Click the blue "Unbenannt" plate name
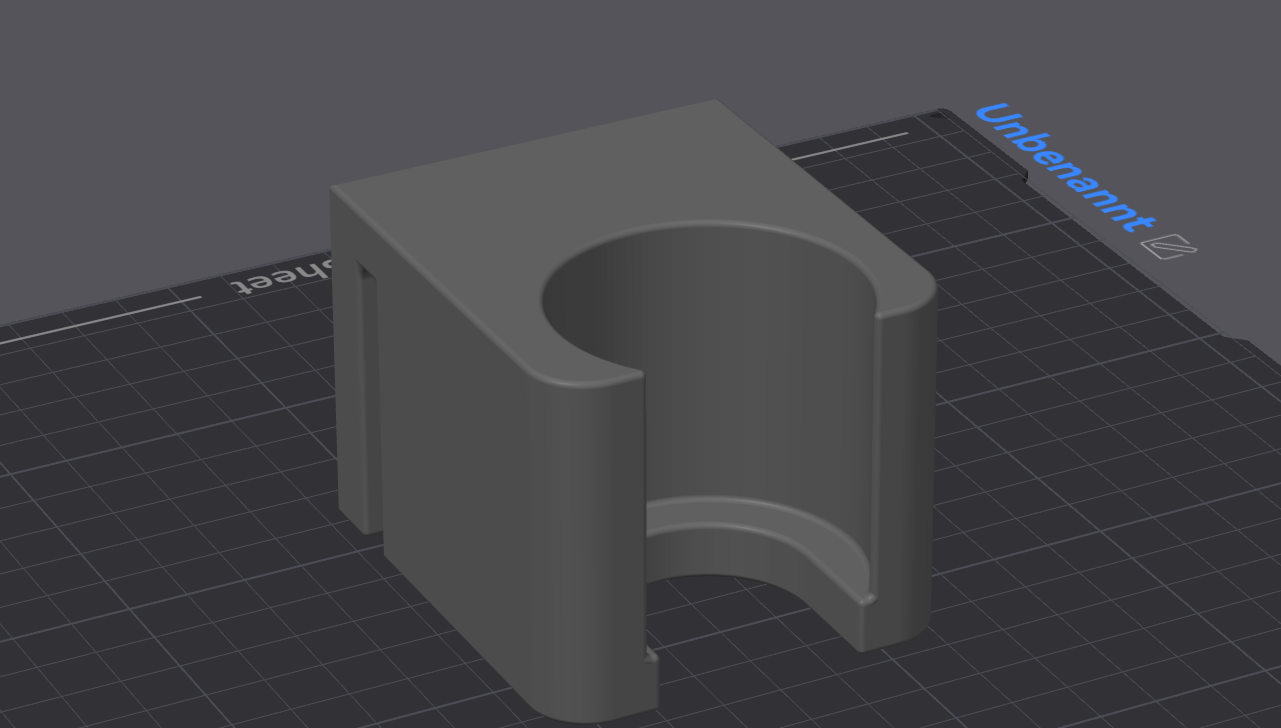Screen dimensions: 1281x728 1064,167
